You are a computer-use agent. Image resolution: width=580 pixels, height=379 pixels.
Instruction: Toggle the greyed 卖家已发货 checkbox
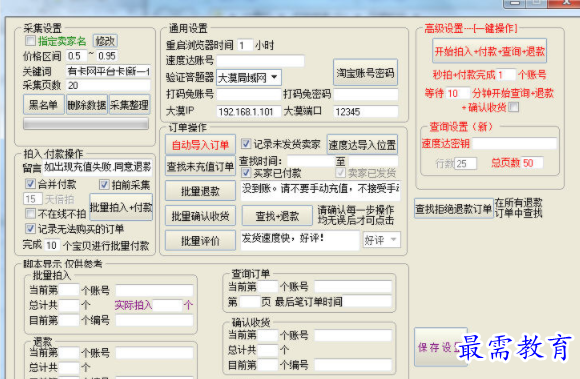pyautogui.click(x=341, y=173)
